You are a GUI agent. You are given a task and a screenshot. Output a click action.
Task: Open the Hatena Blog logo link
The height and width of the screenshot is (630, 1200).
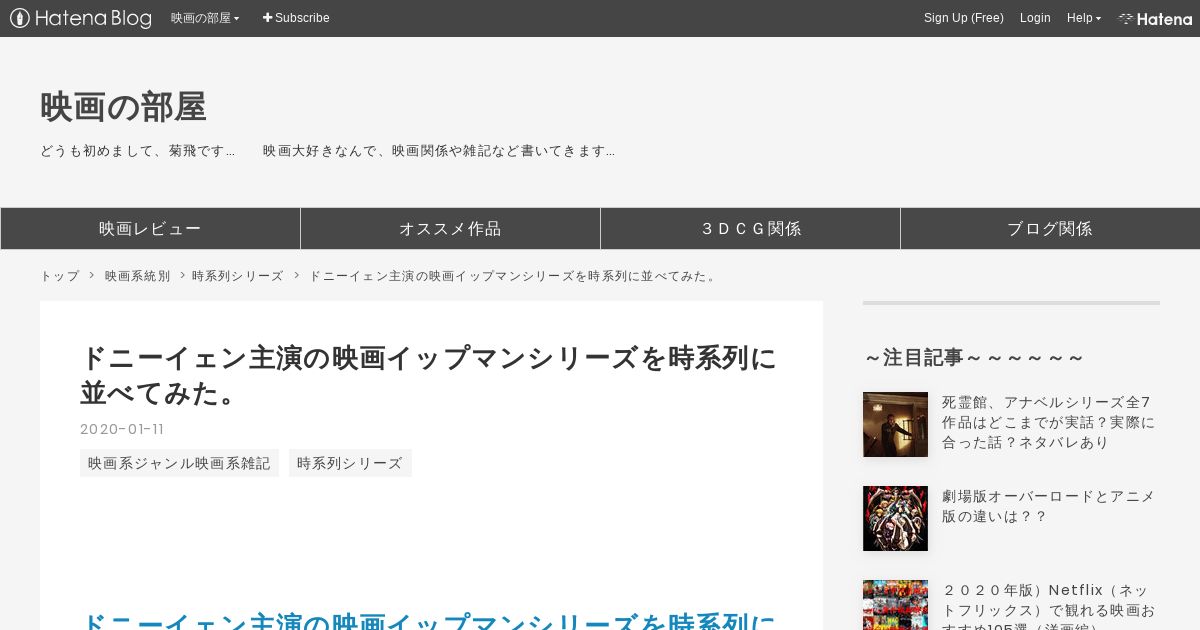tap(81, 18)
